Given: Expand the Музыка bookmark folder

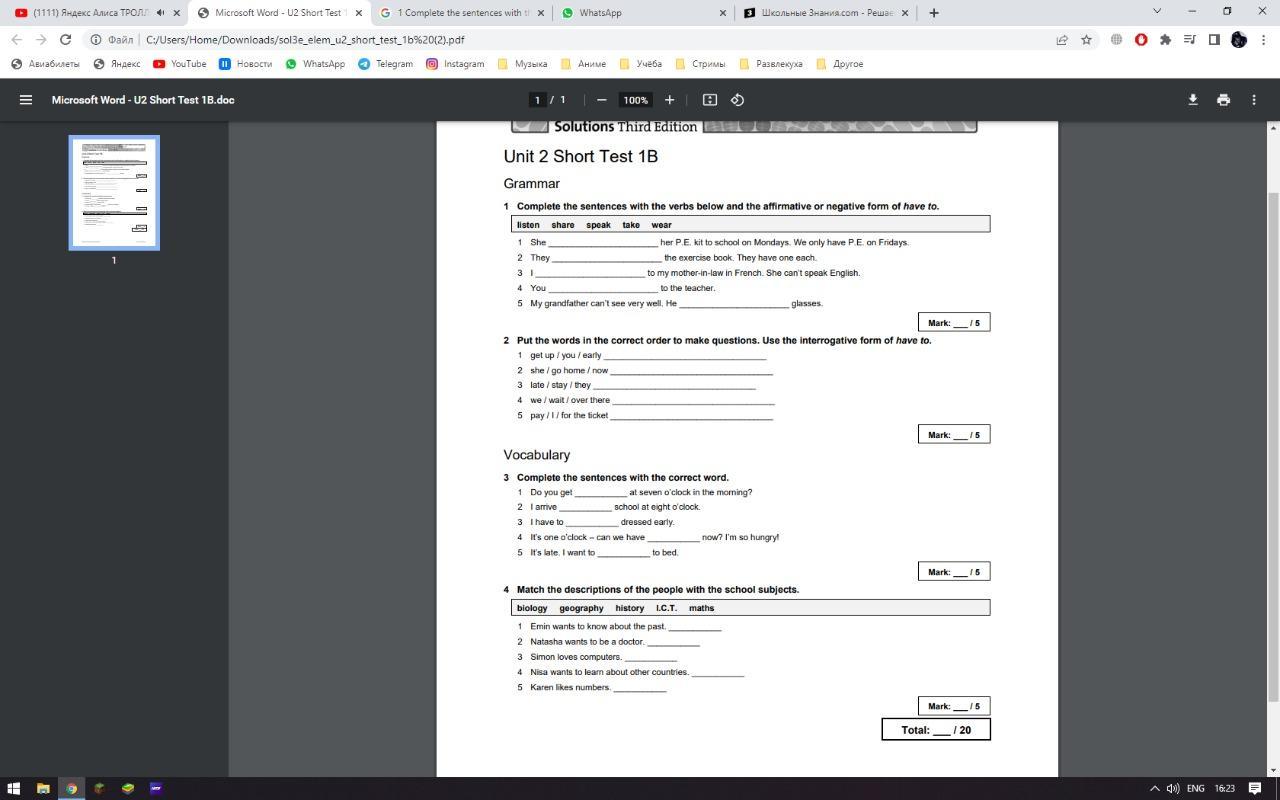Looking at the screenshot, I should 522,64.
